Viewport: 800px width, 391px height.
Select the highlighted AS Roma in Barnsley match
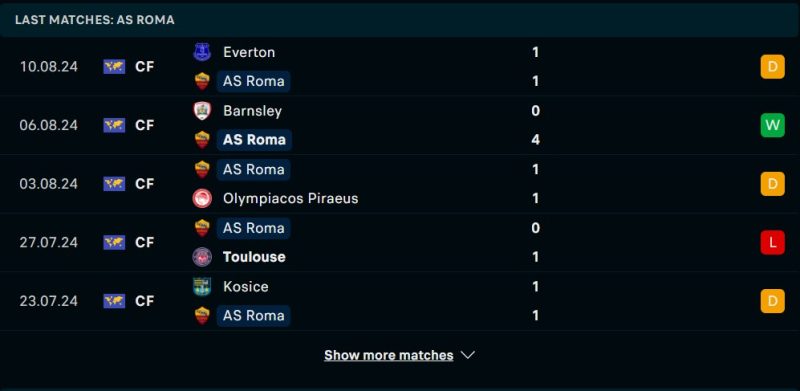click(254, 140)
